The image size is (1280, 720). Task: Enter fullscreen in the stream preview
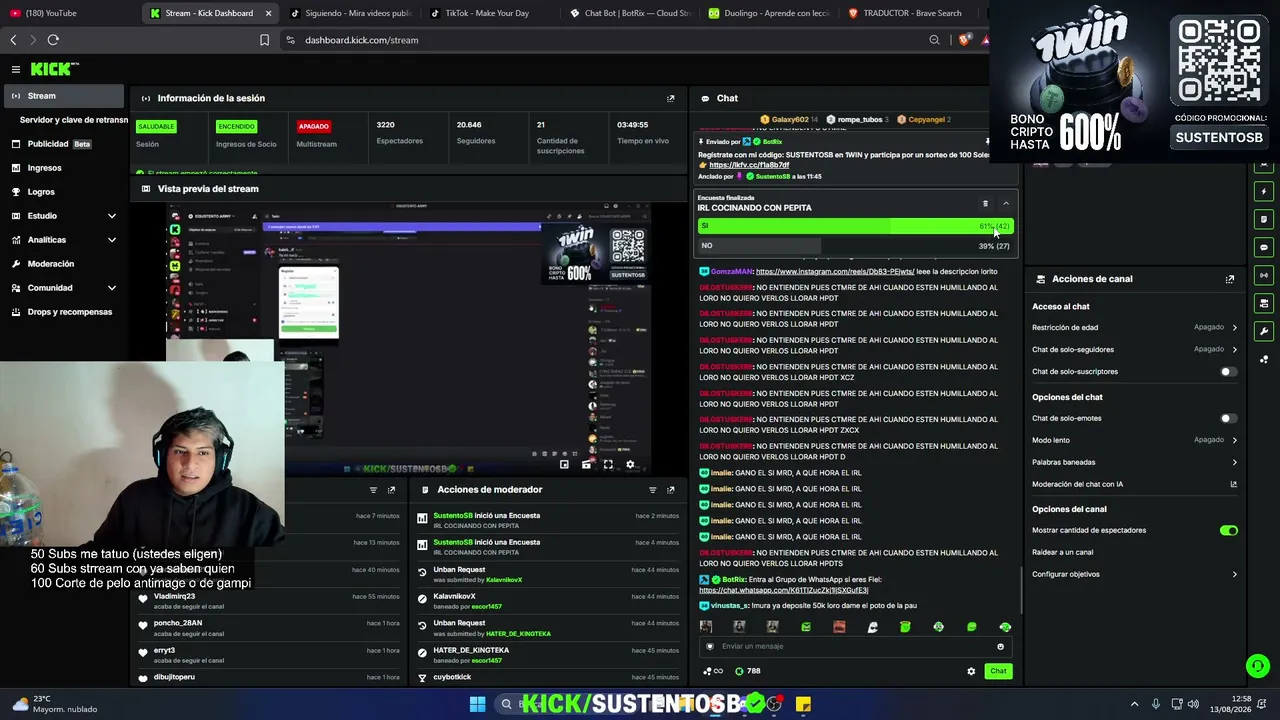click(x=608, y=464)
